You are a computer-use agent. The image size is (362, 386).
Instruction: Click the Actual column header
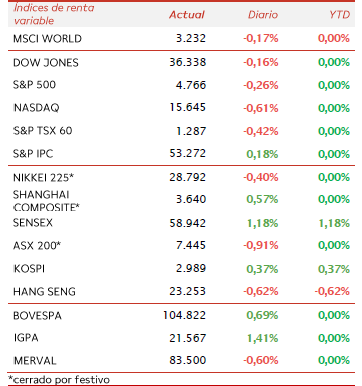click(186, 15)
